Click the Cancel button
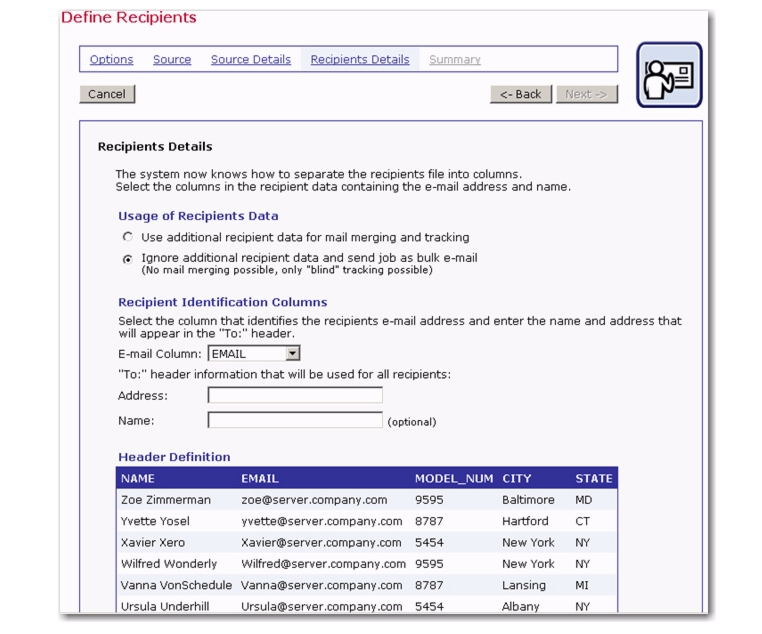Viewport: 762px width, 634px height. (x=107, y=94)
